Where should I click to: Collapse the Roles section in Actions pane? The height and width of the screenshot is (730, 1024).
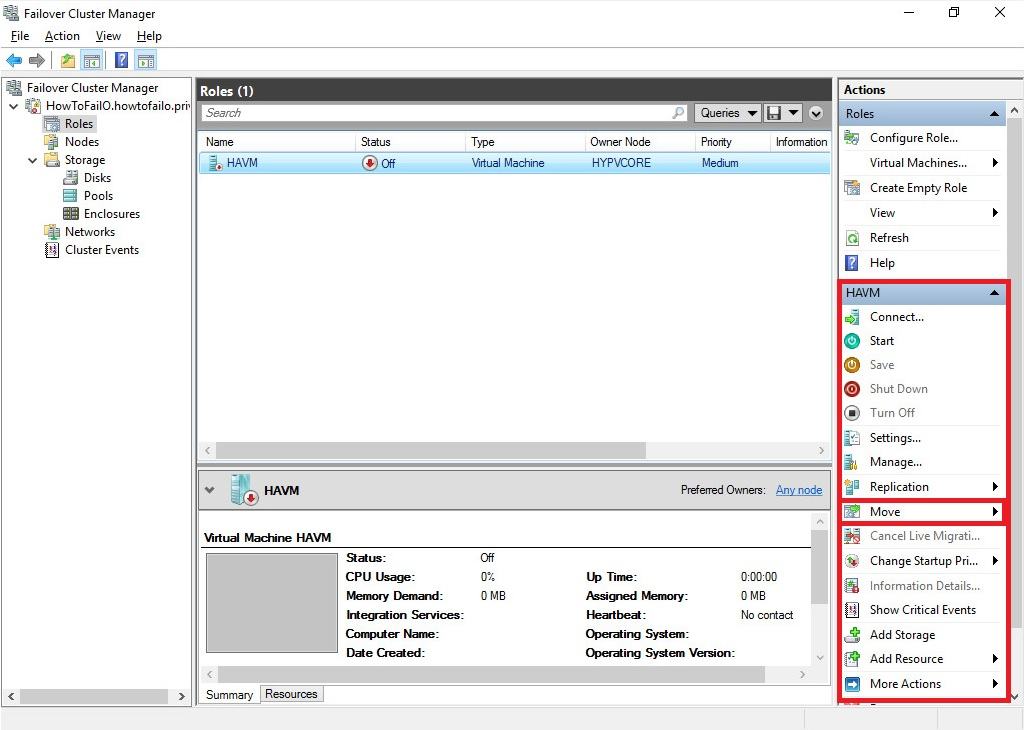click(994, 114)
